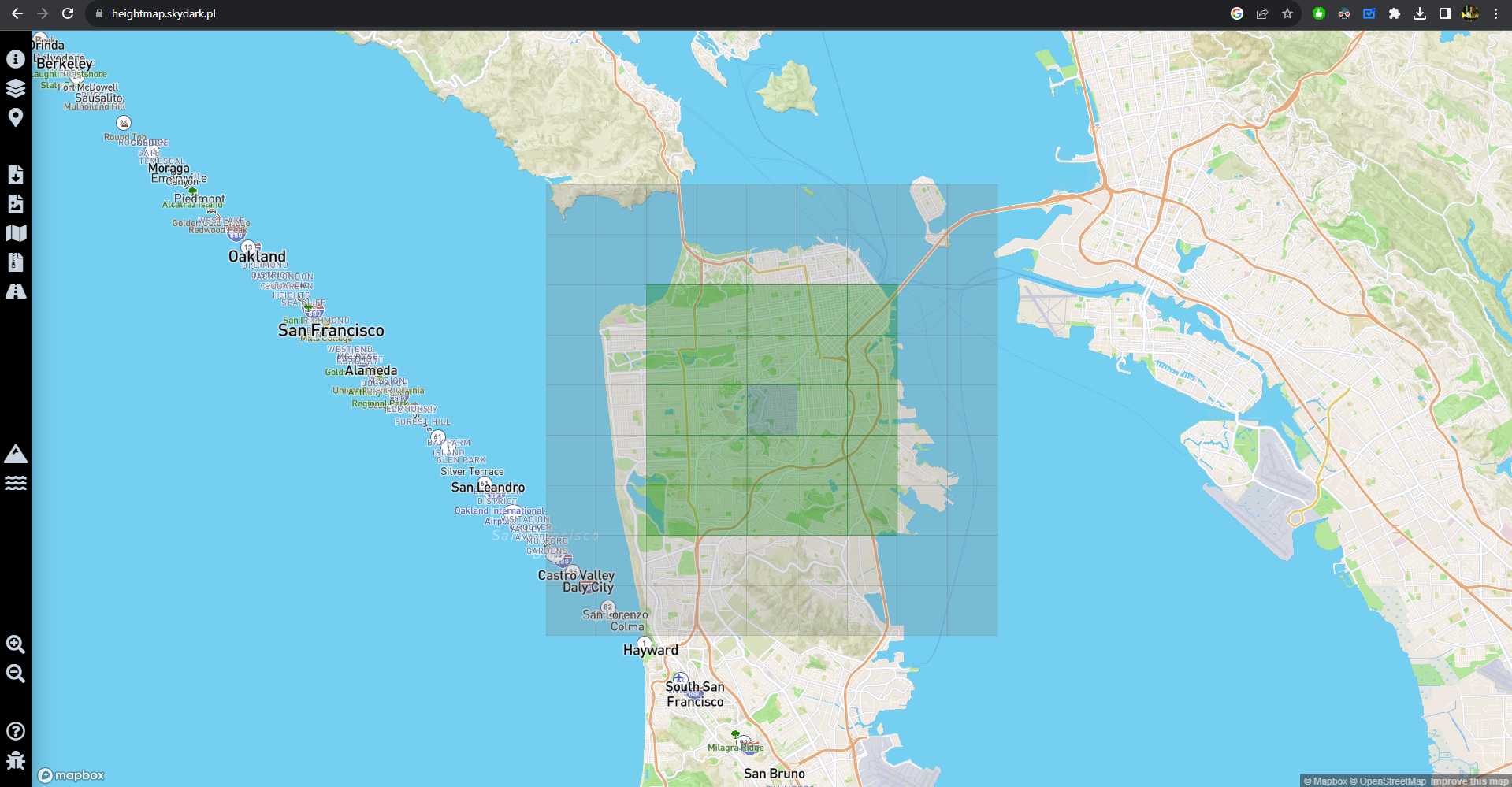
Task: Export the map as an image
Action: (14, 203)
